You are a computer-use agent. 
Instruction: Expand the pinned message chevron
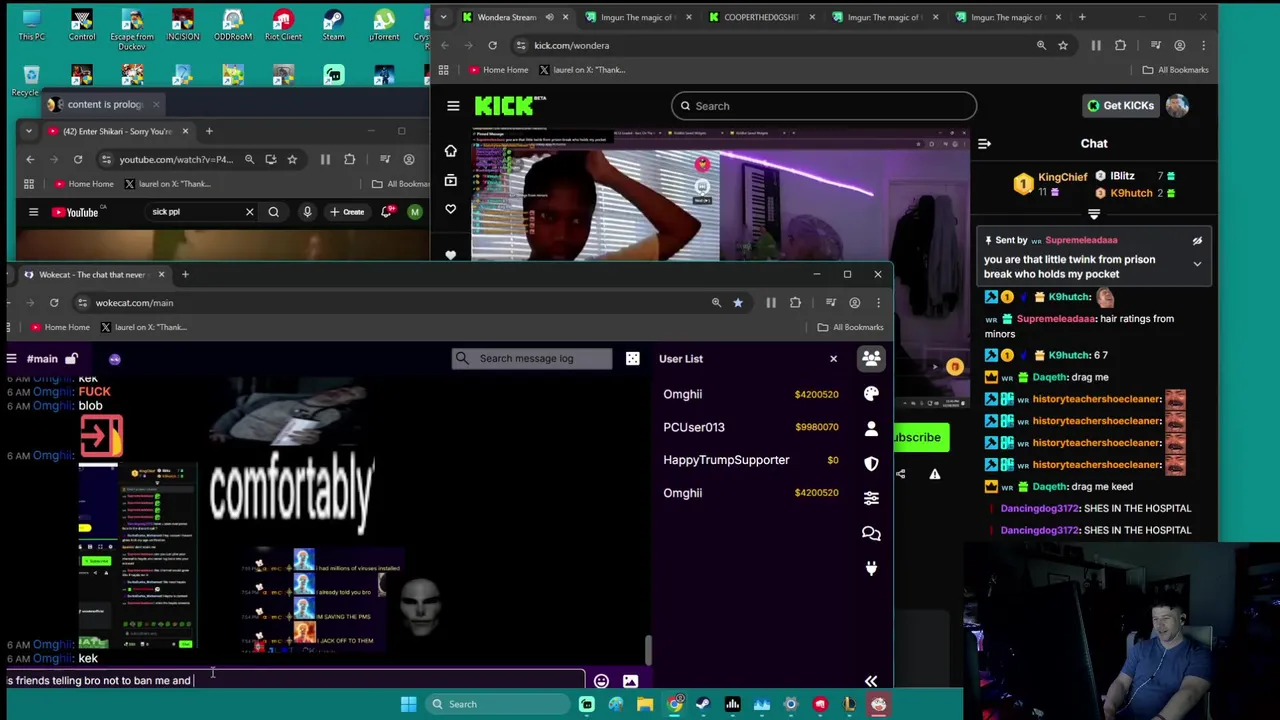coord(1197,264)
